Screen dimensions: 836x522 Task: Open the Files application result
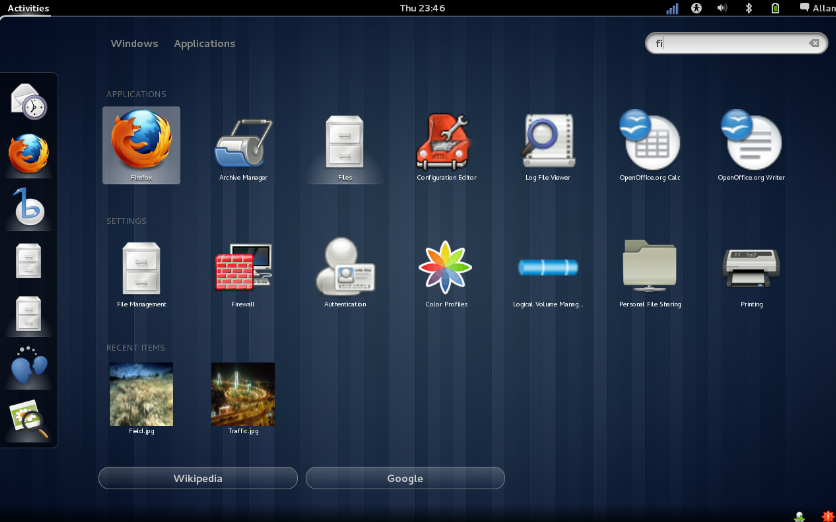[x=344, y=145]
